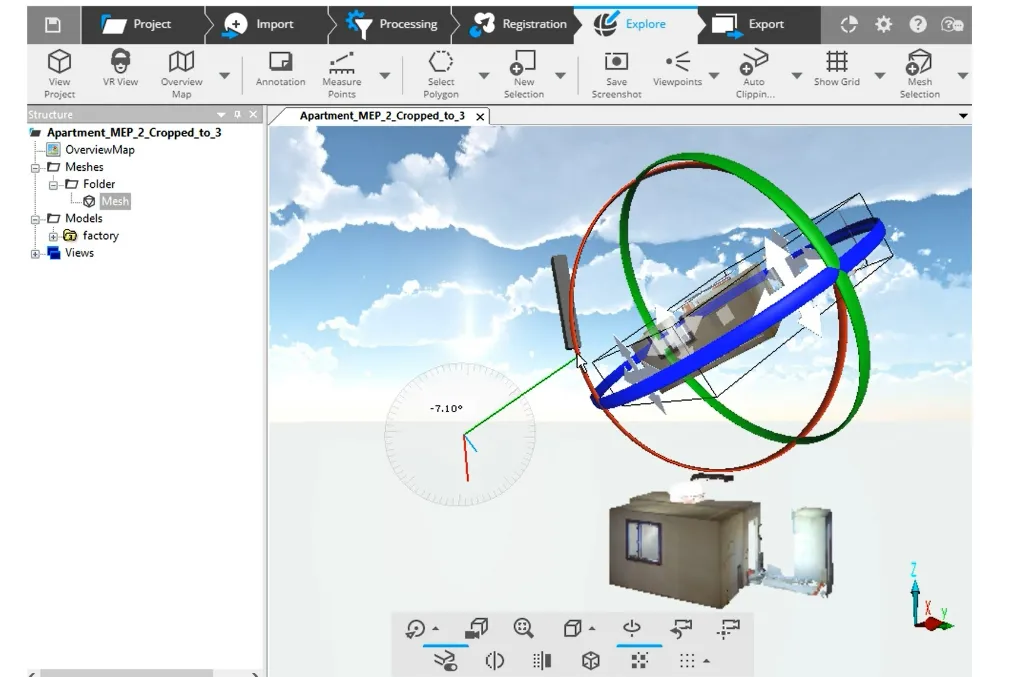Select OverviewMap in the Structure tree
The image size is (1024, 677).
(x=99, y=150)
